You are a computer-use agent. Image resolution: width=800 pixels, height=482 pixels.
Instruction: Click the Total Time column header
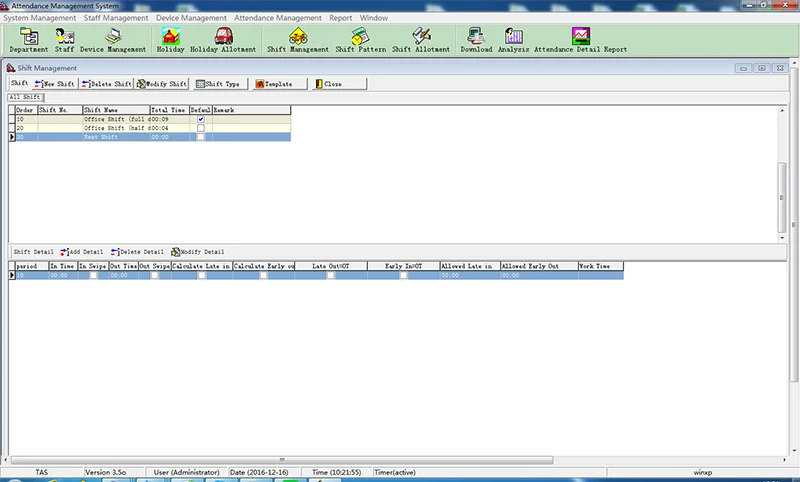point(170,110)
